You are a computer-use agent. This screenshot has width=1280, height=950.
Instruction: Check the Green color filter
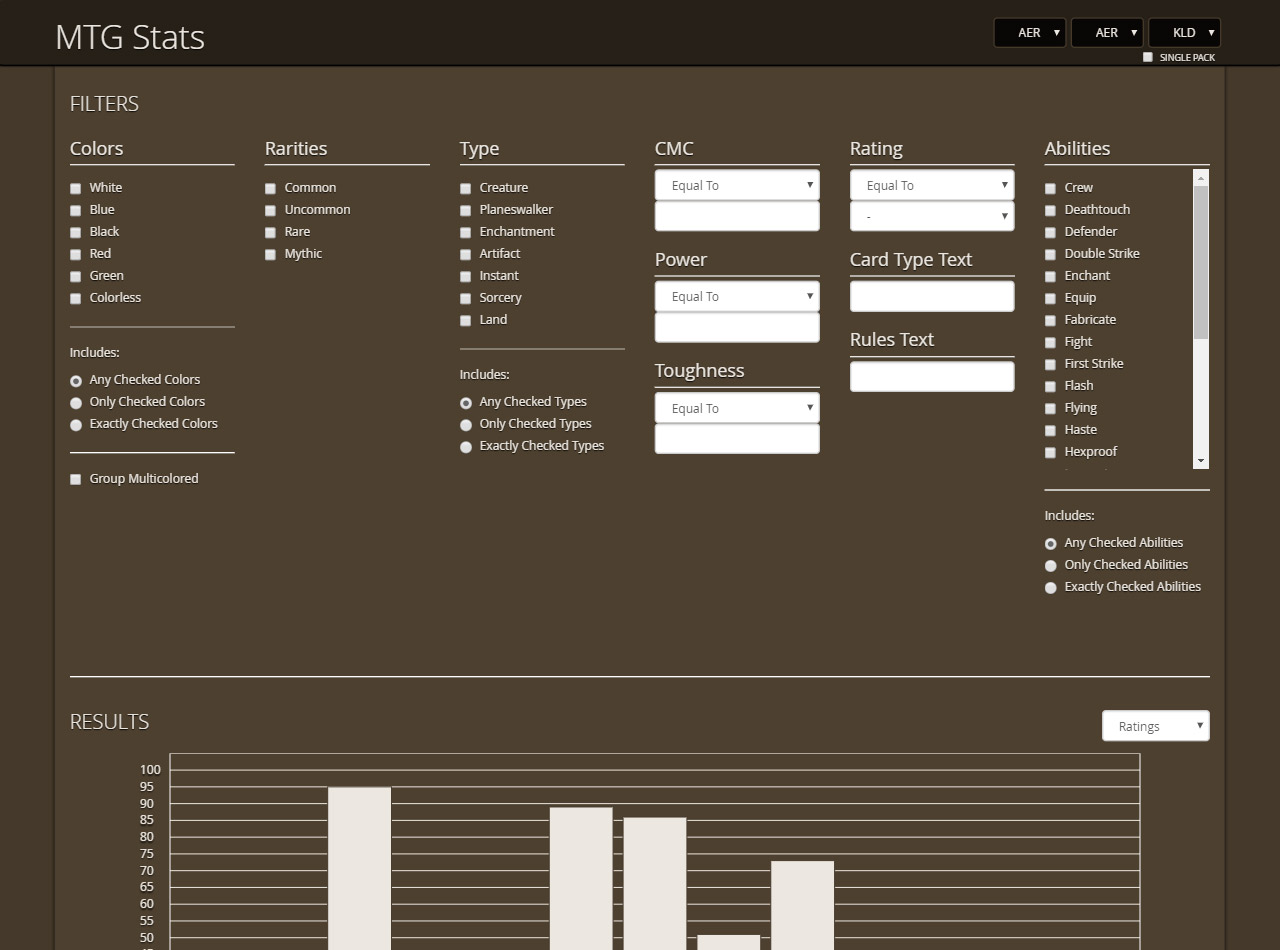point(76,276)
